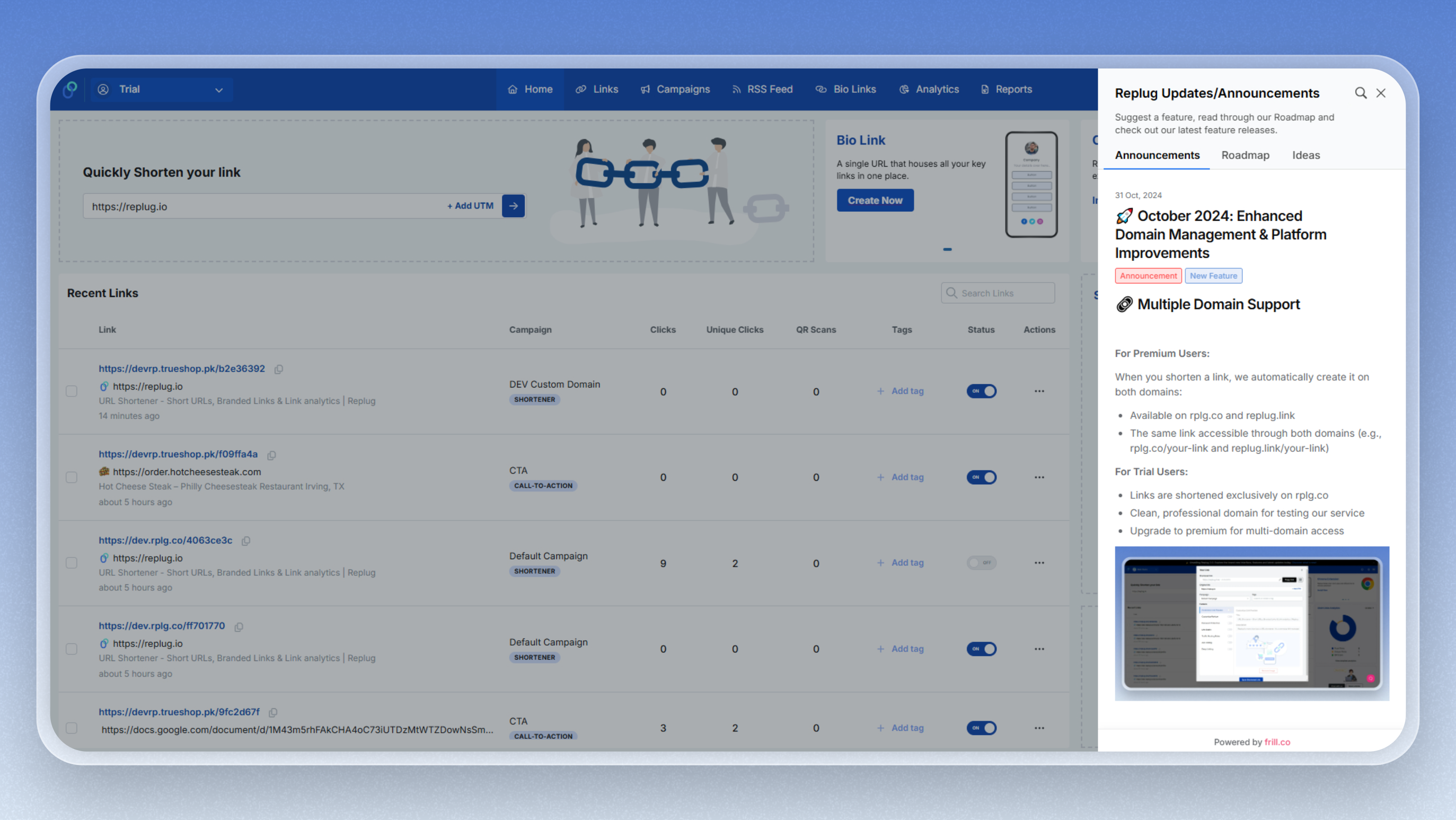This screenshot has height=820, width=1456.
Task: Copy the dev.rplg.co/4063ce3c short link
Action: point(246,541)
